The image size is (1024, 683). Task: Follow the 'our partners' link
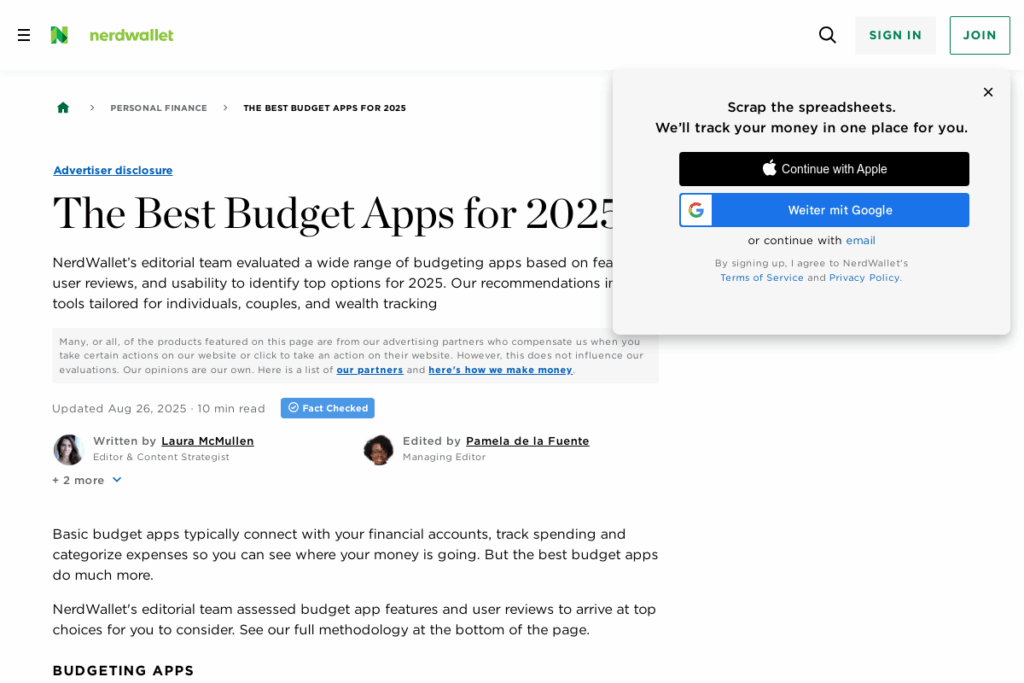click(370, 370)
